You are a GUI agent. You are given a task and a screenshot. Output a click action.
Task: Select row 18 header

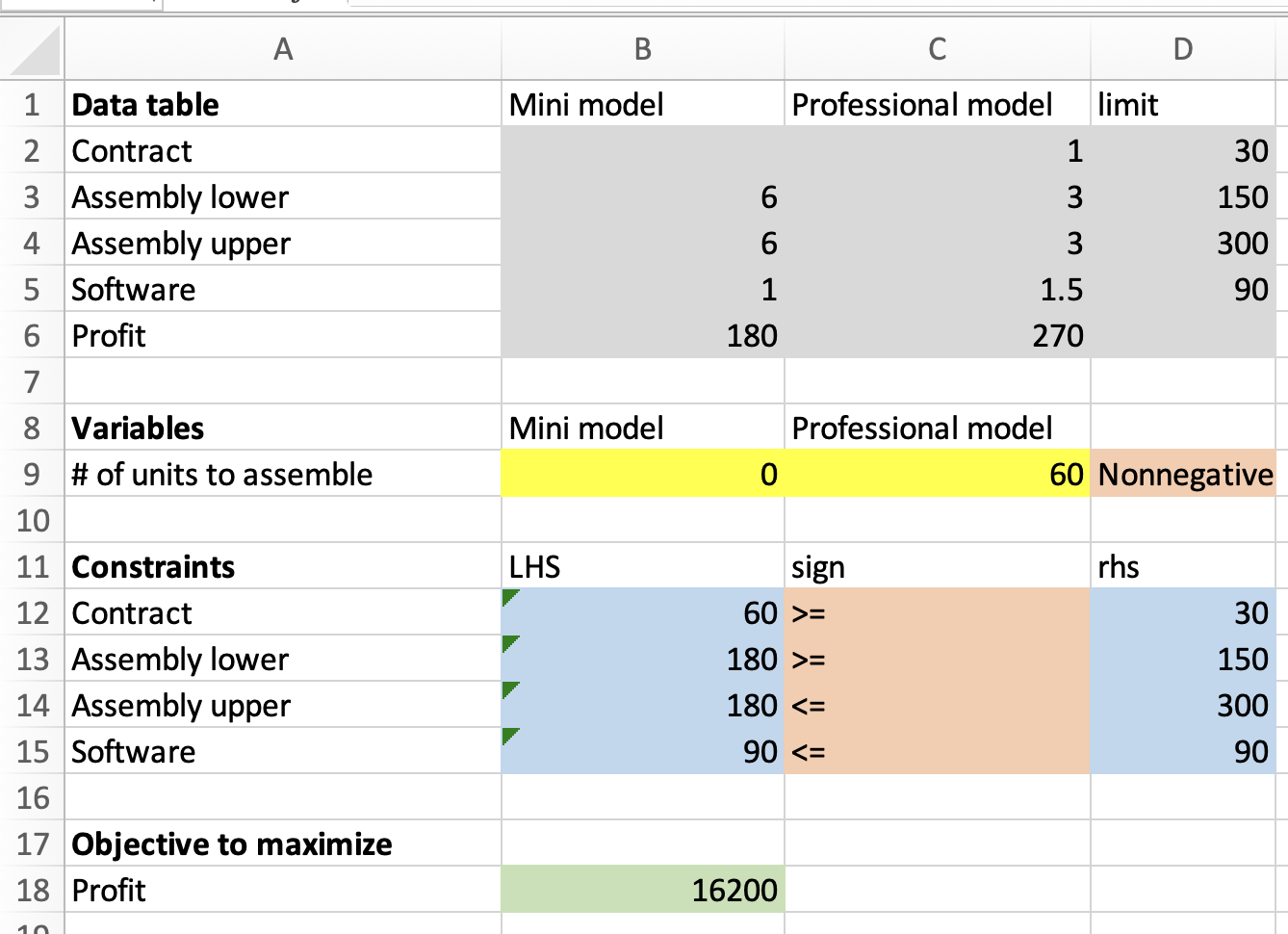coord(32,891)
